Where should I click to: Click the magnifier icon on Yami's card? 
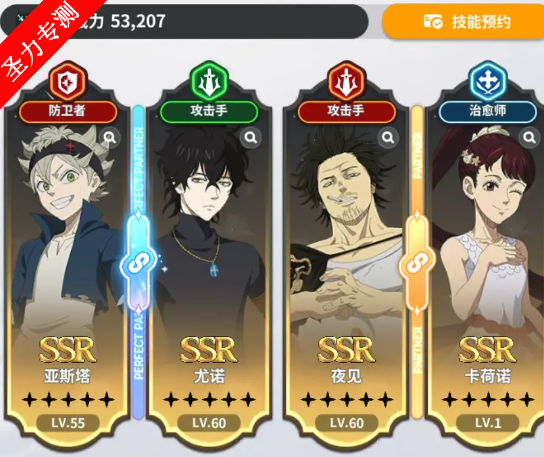click(x=388, y=138)
